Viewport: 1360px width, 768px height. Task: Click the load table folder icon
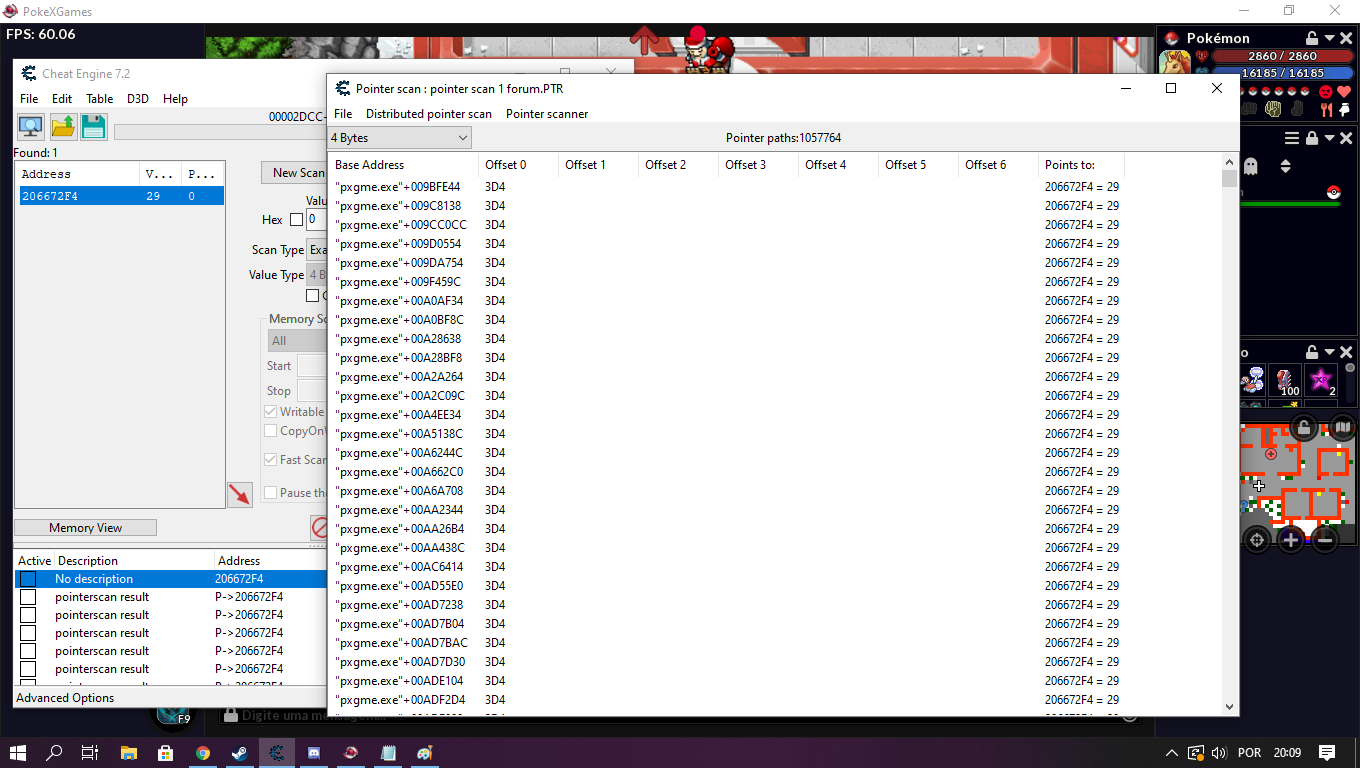coord(63,127)
